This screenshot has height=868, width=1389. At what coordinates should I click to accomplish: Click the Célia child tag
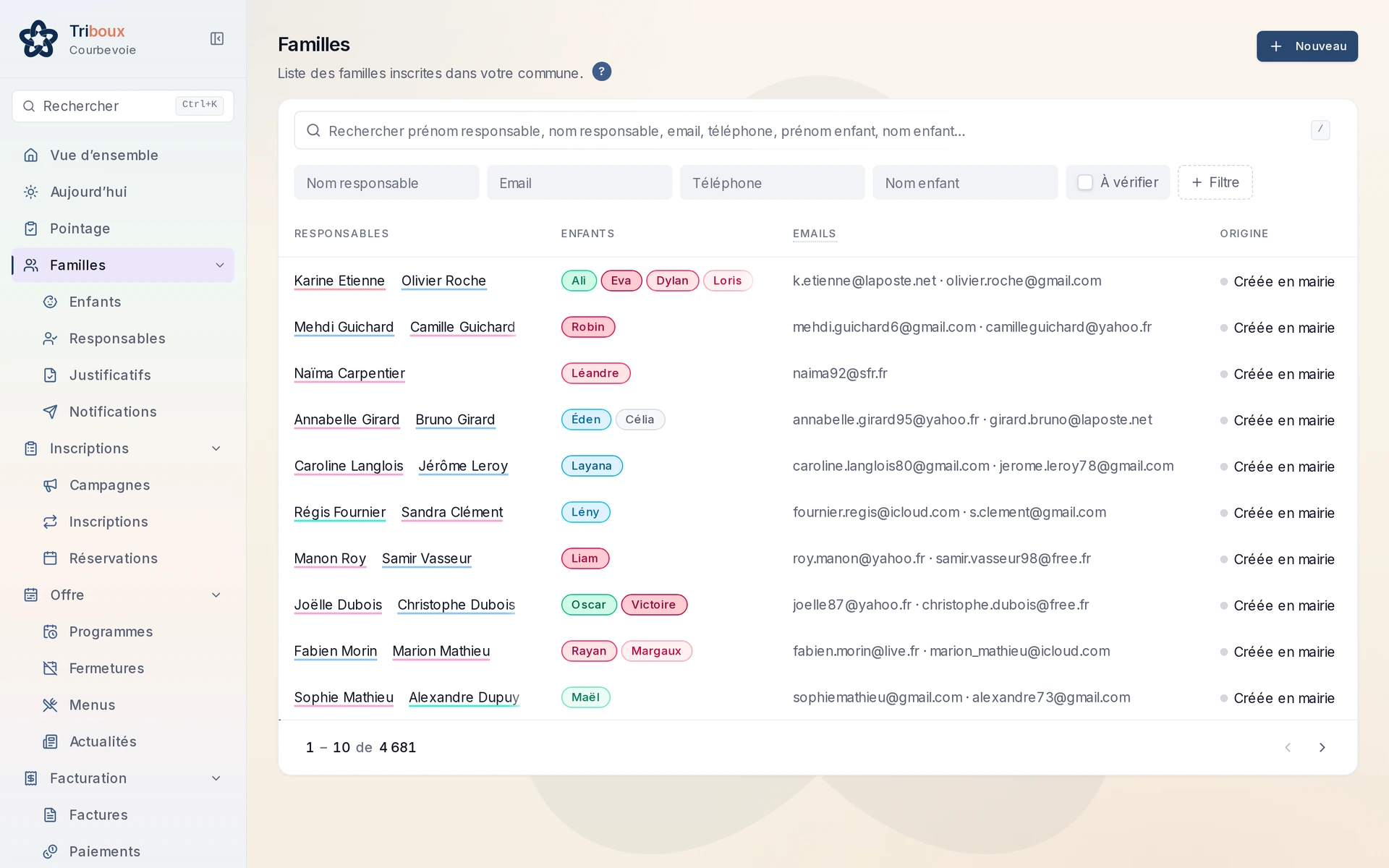pos(640,420)
